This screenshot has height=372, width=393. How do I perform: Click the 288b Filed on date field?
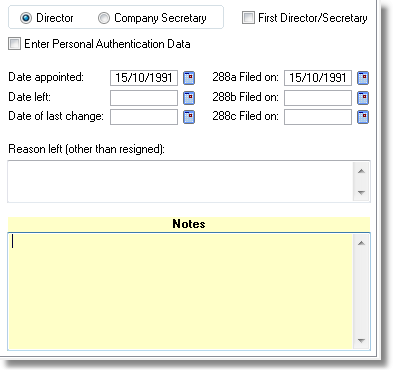(318, 98)
